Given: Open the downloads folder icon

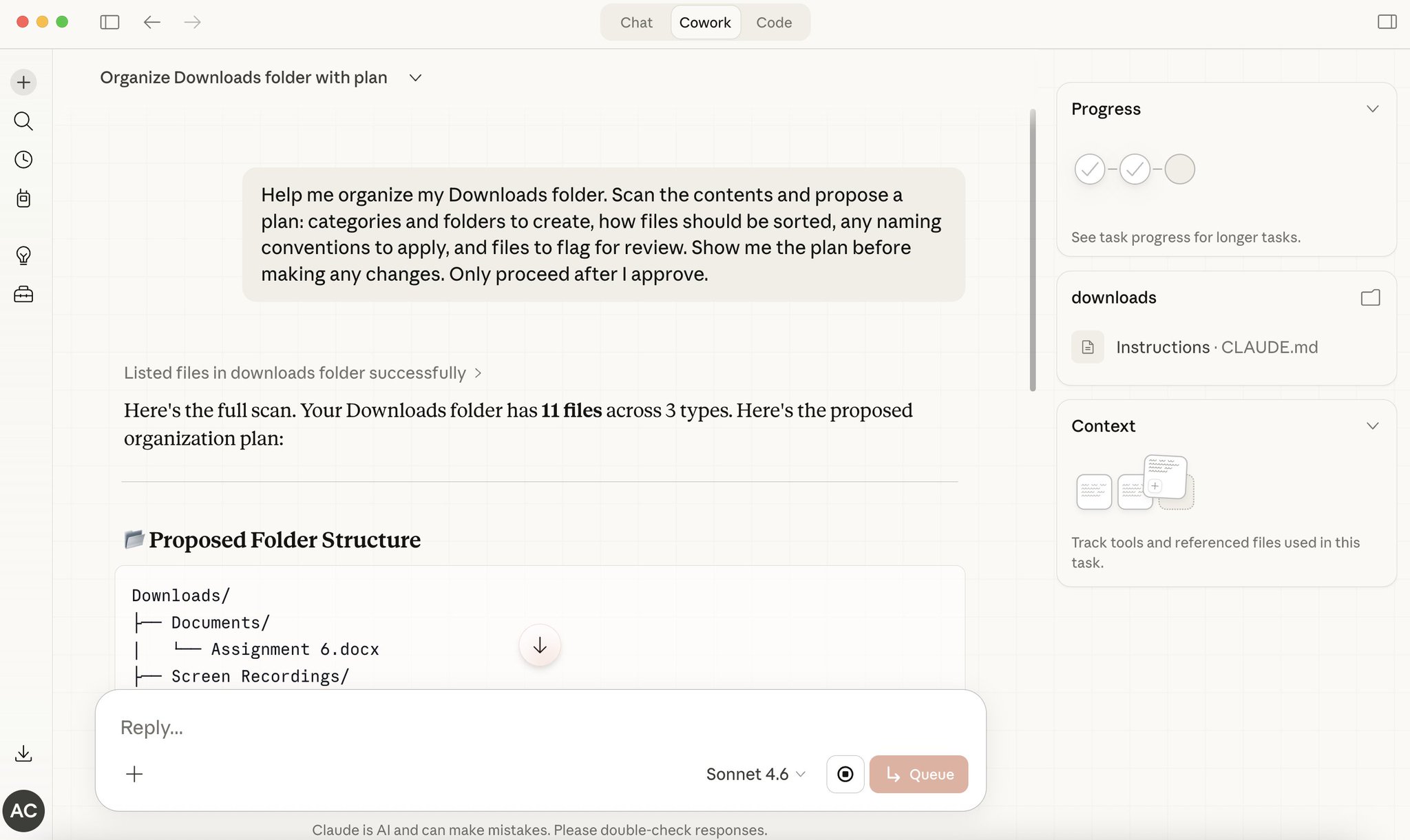Looking at the screenshot, I should pyautogui.click(x=1370, y=297).
